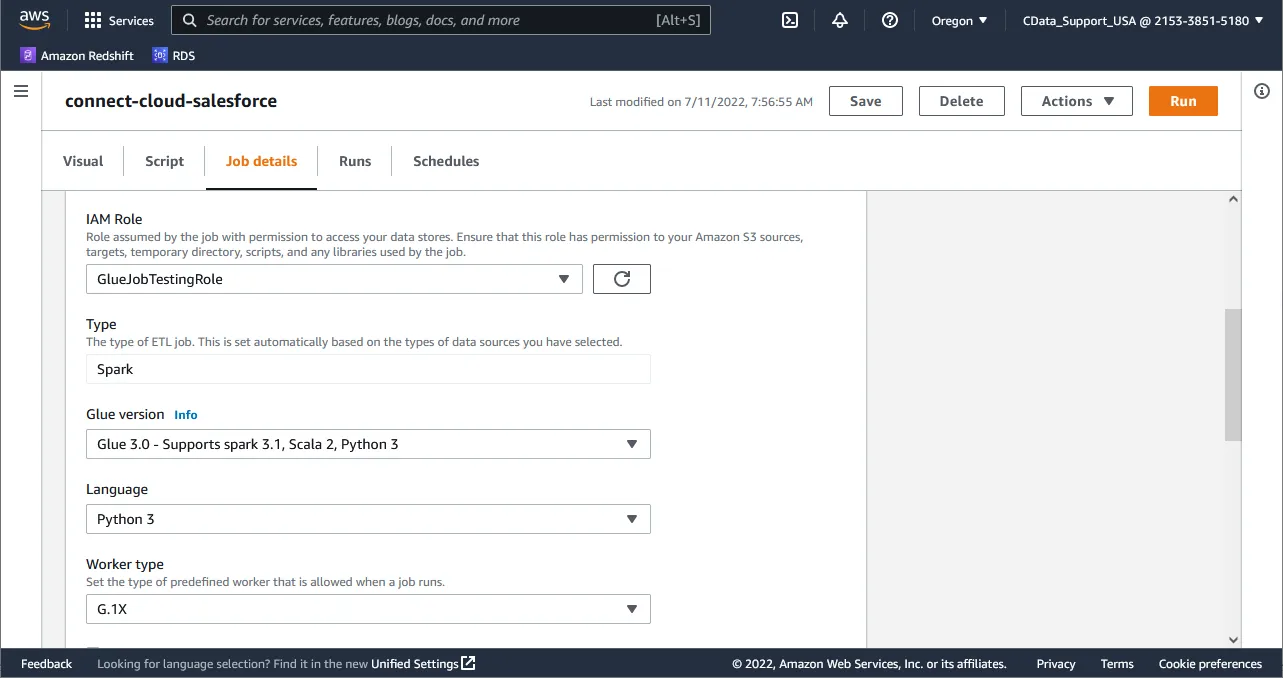Switch to the Visual tab
Image resolution: width=1283 pixels, height=678 pixels.
[82, 161]
